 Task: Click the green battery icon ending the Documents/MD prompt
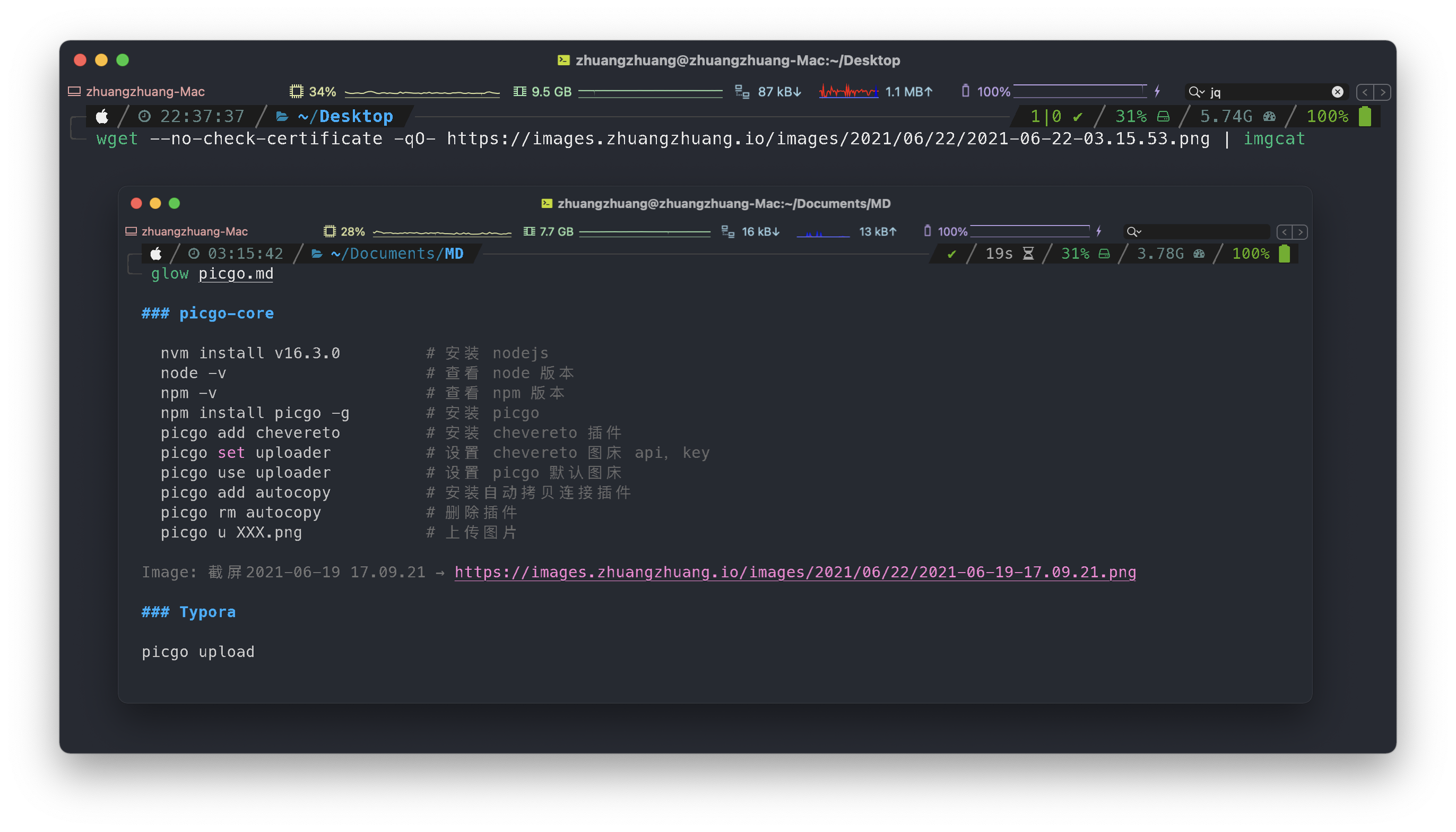click(1285, 253)
